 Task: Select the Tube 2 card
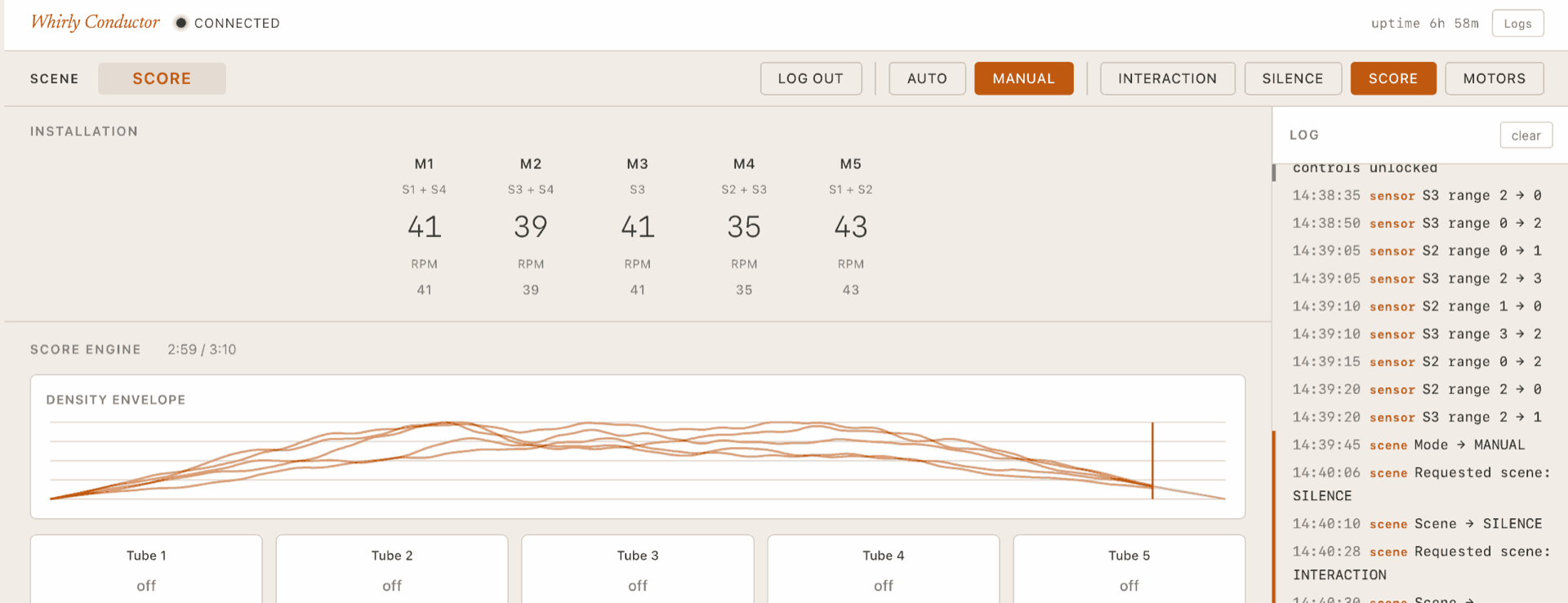point(392,569)
